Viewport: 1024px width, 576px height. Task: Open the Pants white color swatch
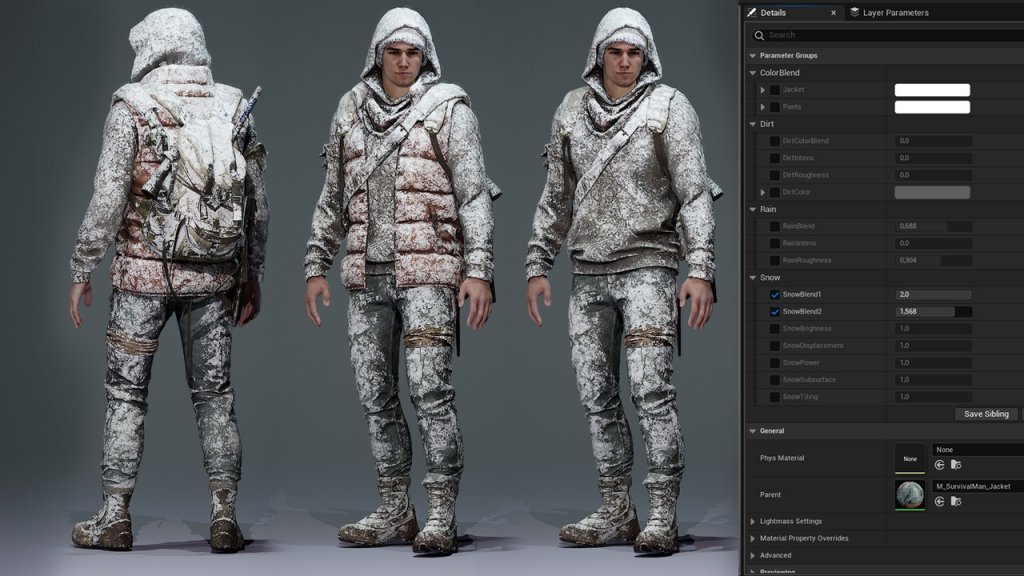(x=932, y=107)
